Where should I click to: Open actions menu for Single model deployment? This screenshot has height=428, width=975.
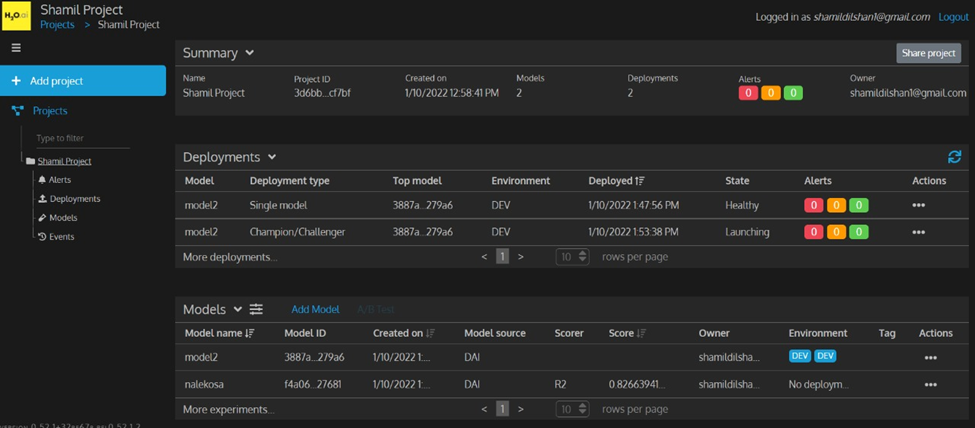click(x=918, y=205)
